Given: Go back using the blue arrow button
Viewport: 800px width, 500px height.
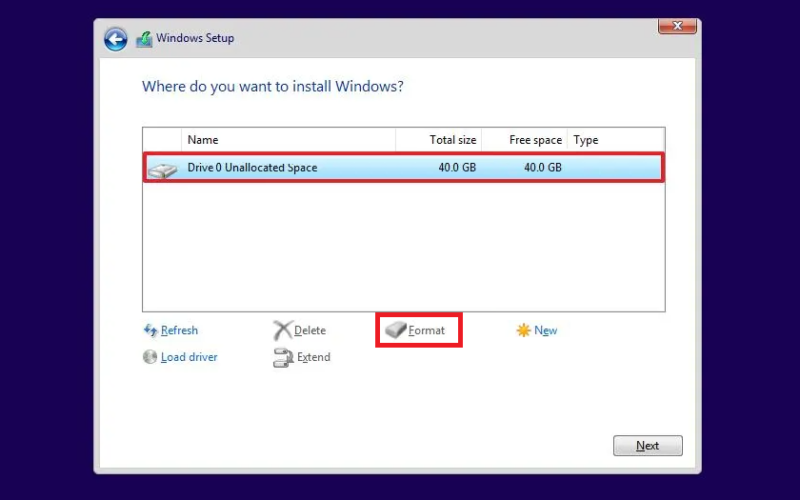Looking at the screenshot, I should (116, 39).
